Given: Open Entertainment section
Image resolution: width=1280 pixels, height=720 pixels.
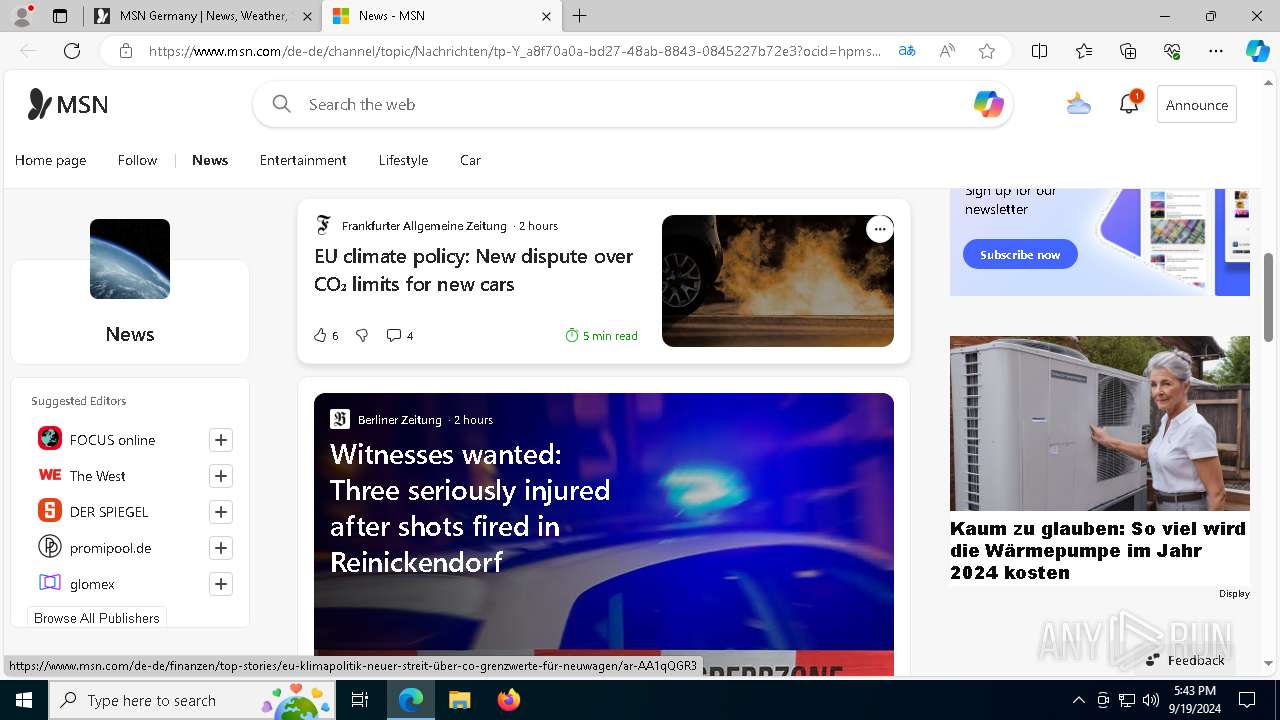Looking at the screenshot, I should click(303, 160).
